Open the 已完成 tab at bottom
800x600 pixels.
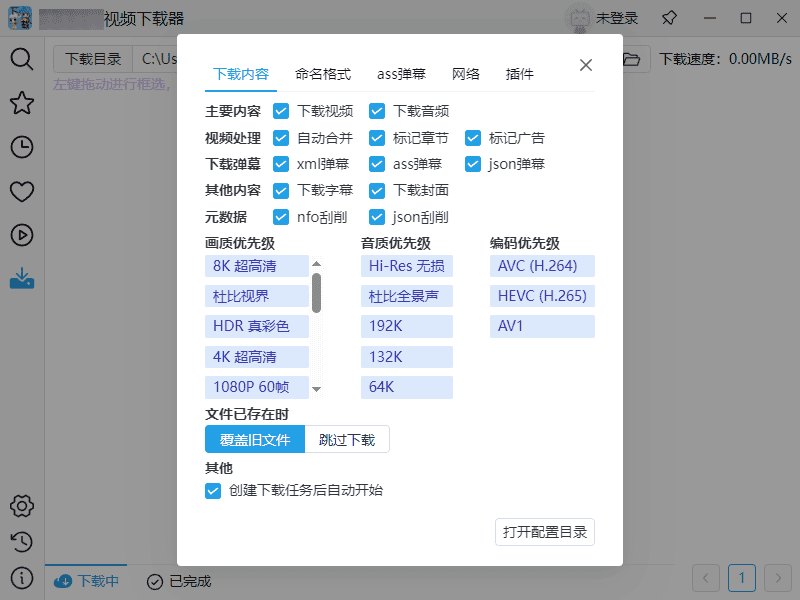pyautogui.click(x=179, y=581)
